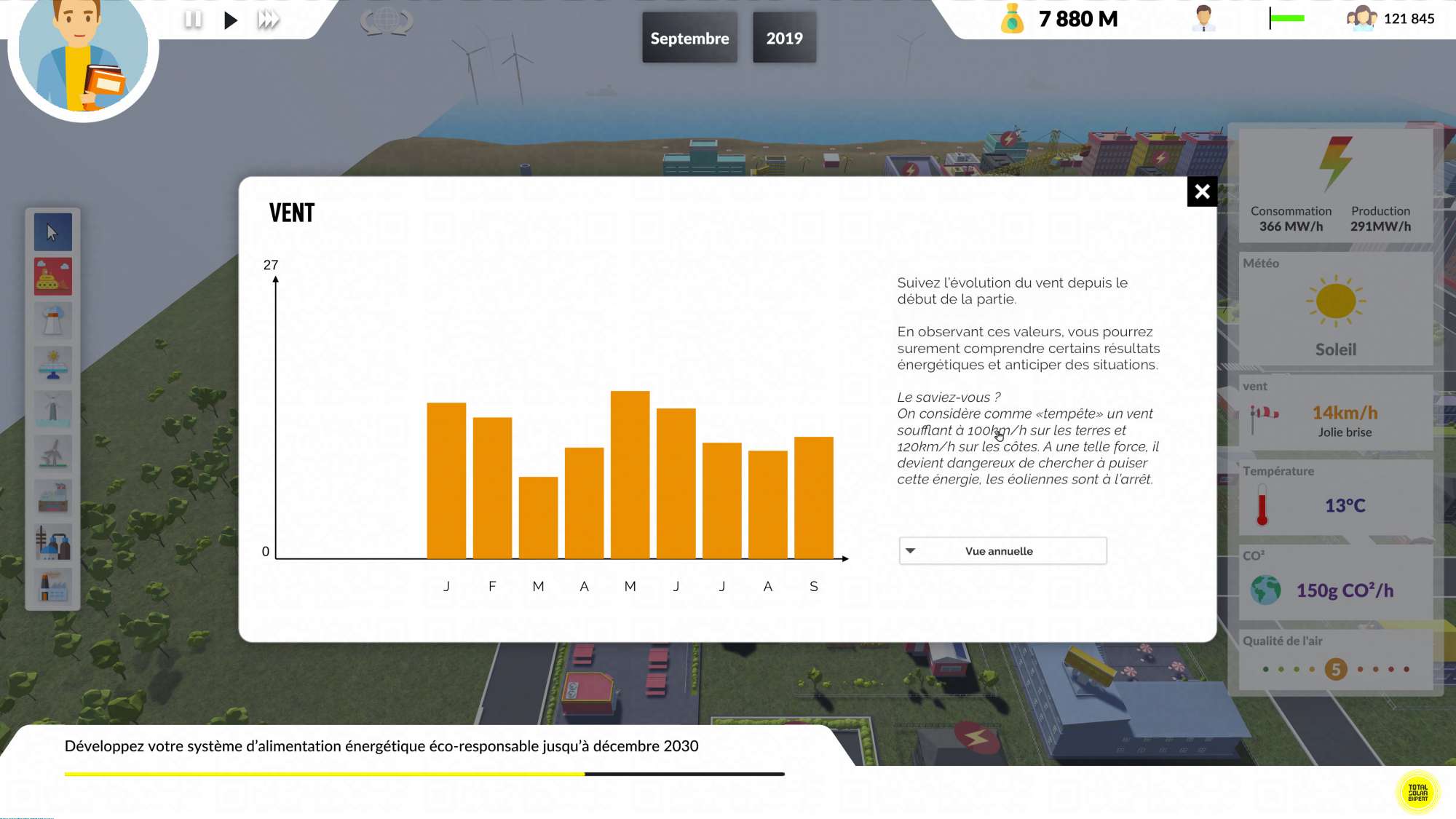Choose the onshore wind turbine building
The width and height of the screenshot is (1456, 819).
point(52,454)
